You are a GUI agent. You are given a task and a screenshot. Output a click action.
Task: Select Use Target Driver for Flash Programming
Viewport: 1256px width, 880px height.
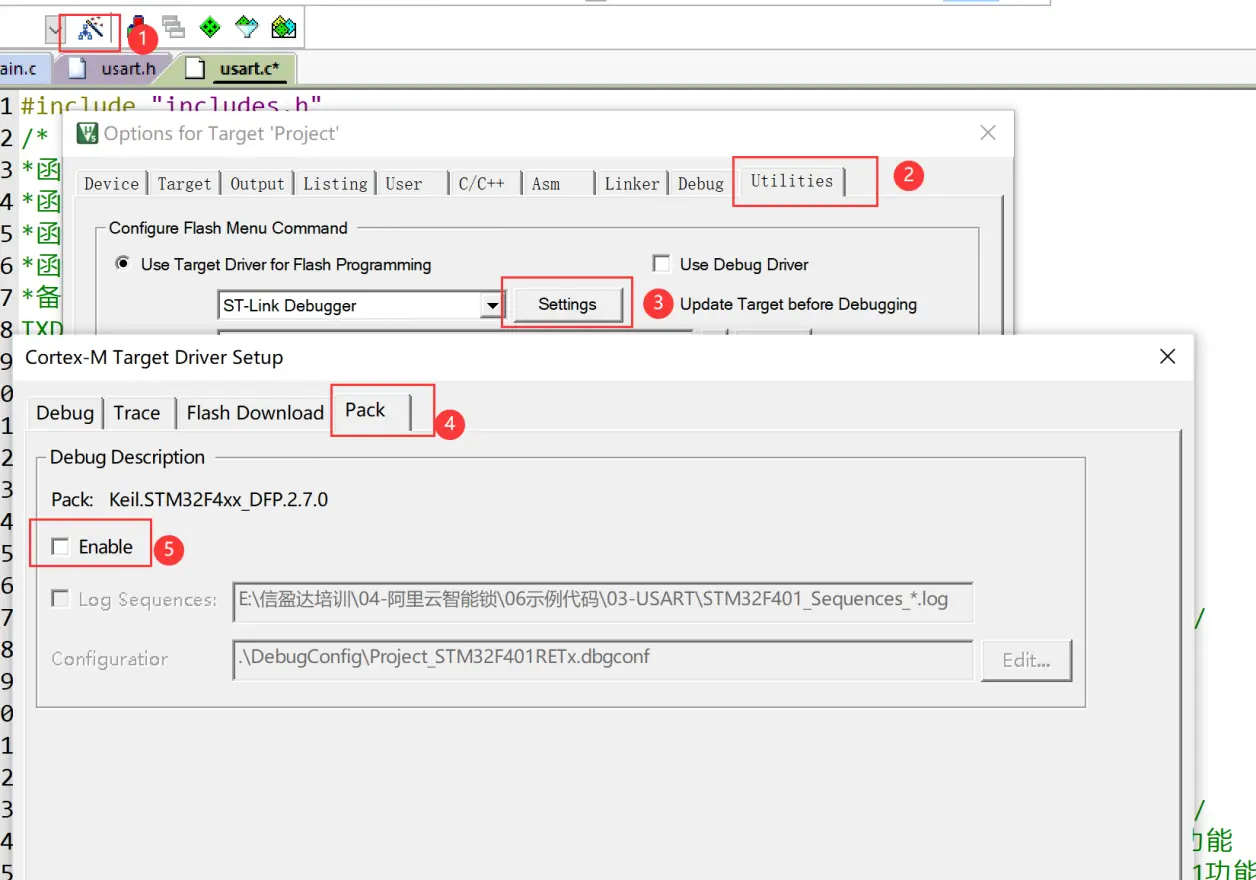[123, 264]
